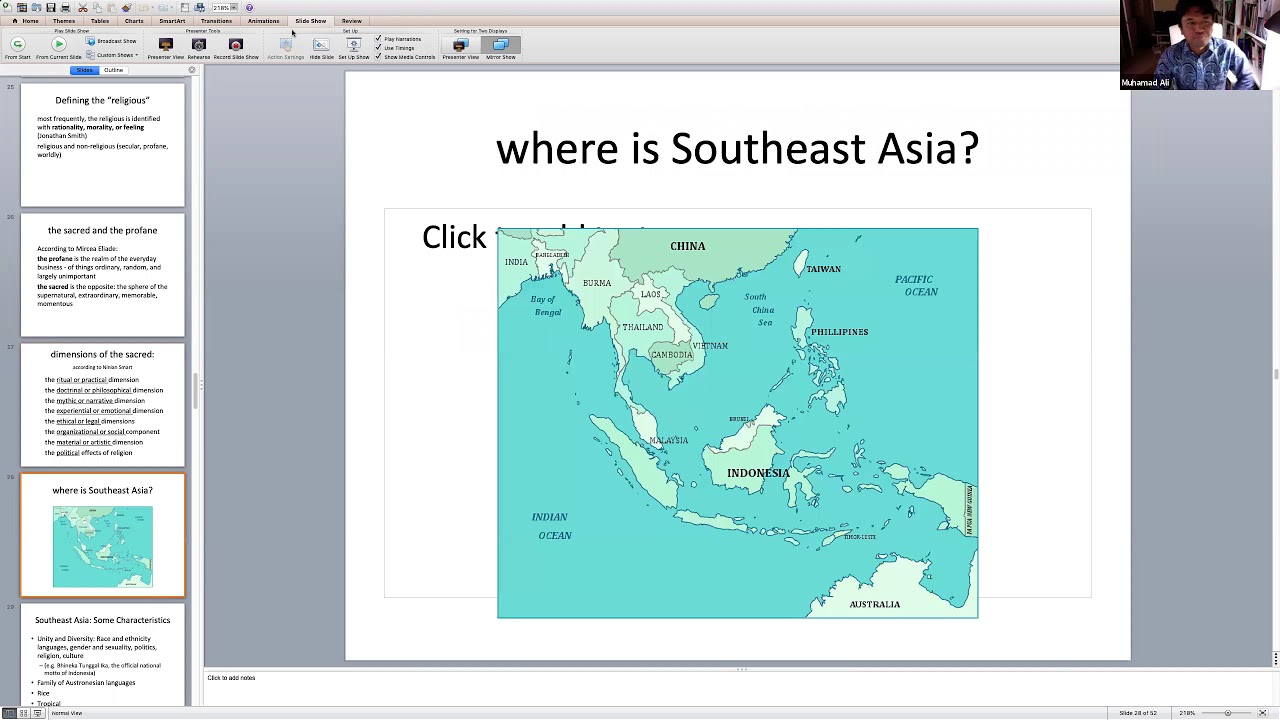Click the Undo arrow icon
This screenshot has height=720, width=1280.
(x=143, y=7)
